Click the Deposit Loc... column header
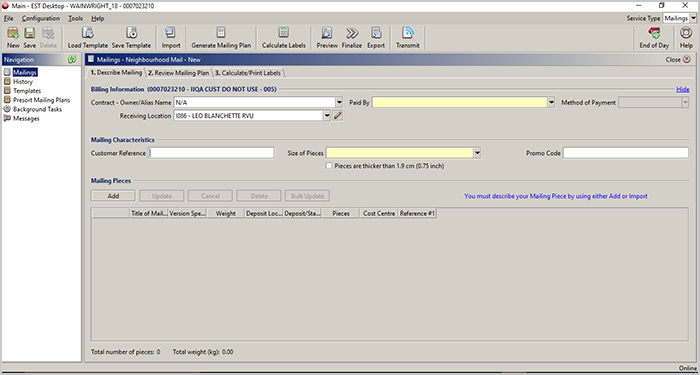Viewport: 700px width, 375px height. [x=264, y=213]
